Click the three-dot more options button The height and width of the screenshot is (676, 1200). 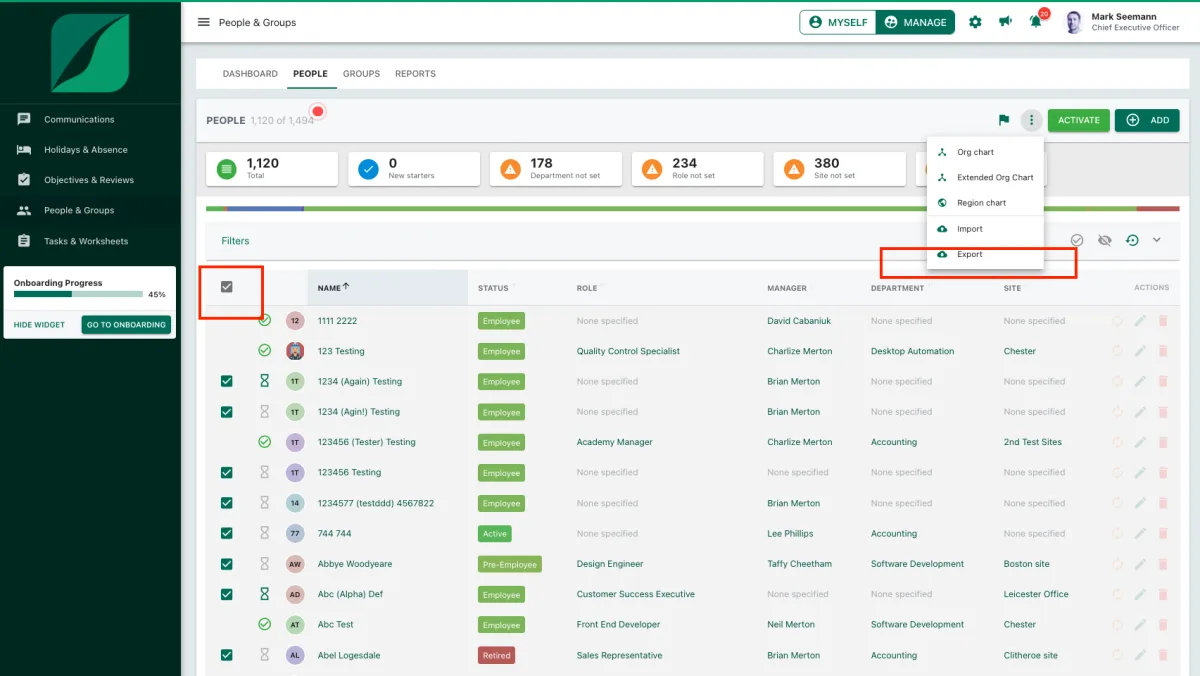[1031, 120]
